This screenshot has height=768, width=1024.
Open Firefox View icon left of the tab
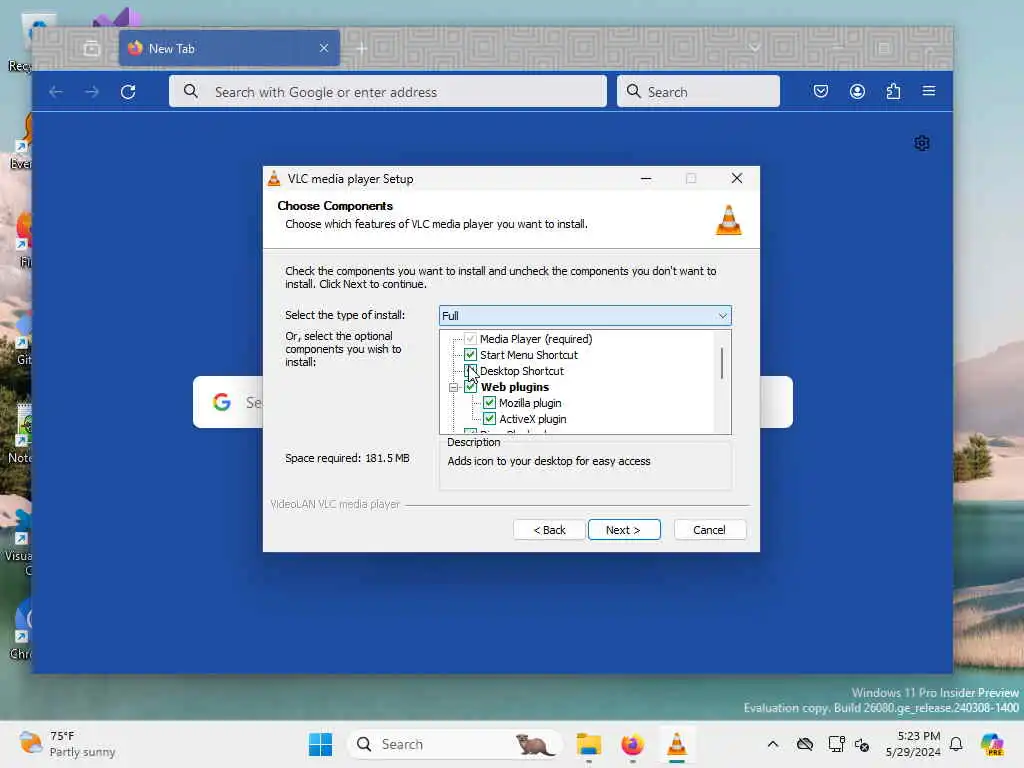(x=92, y=48)
